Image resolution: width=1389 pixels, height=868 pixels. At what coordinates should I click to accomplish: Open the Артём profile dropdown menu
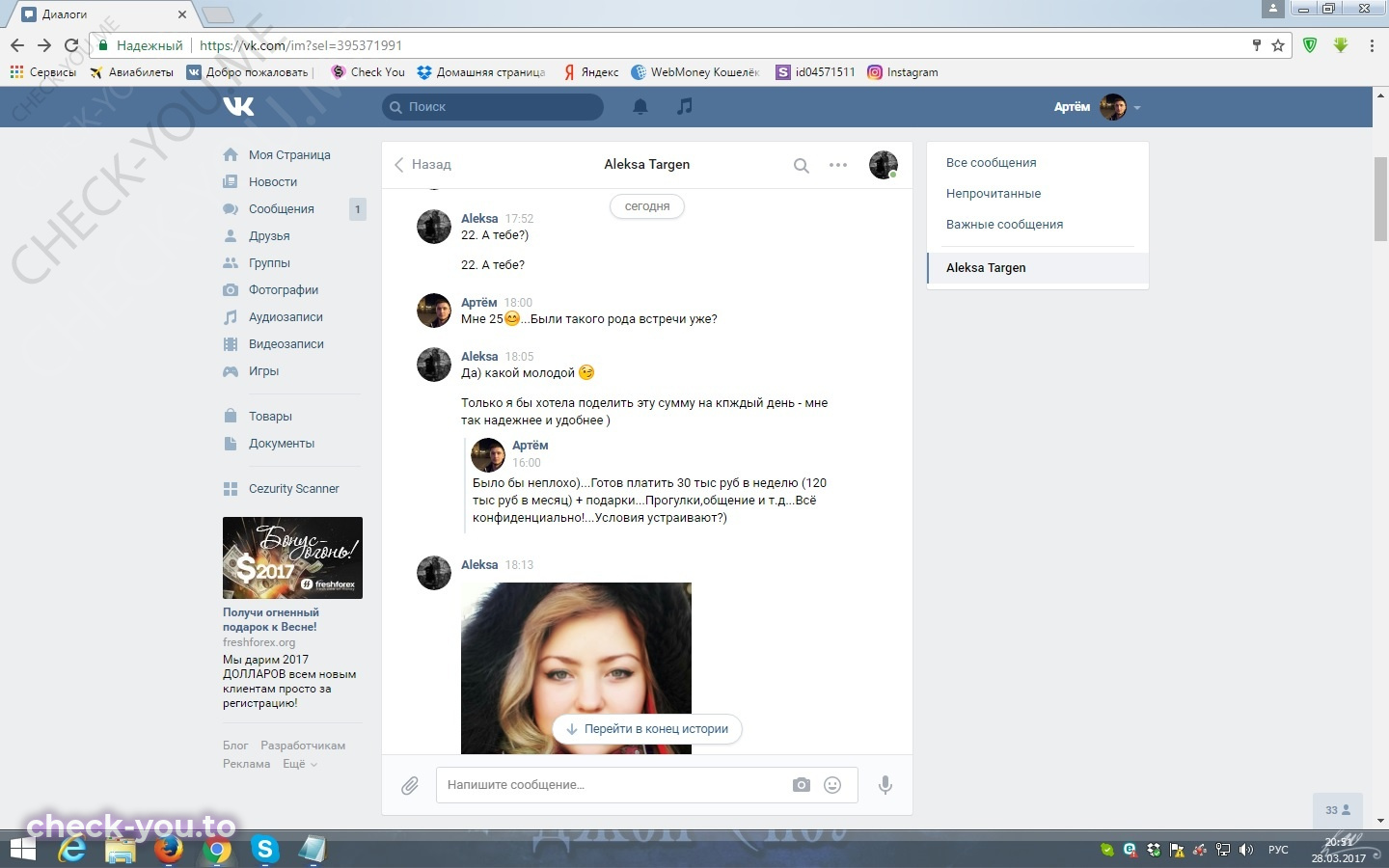click(1098, 107)
